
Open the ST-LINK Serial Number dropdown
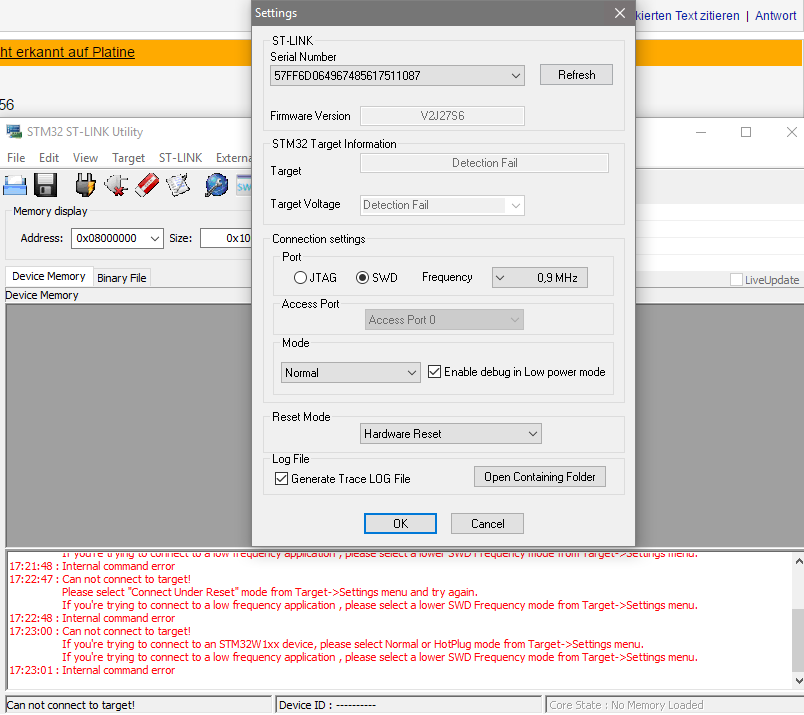pos(397,76)
